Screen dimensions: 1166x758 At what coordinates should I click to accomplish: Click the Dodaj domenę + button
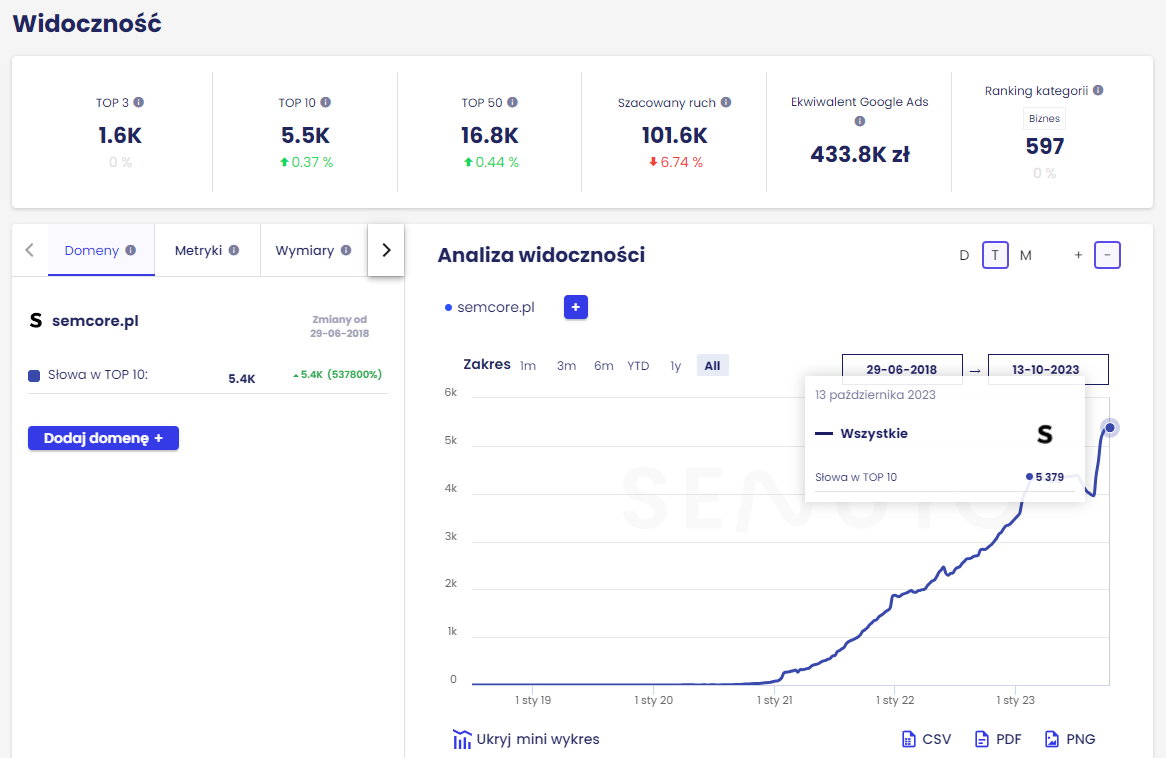[103, 438]
